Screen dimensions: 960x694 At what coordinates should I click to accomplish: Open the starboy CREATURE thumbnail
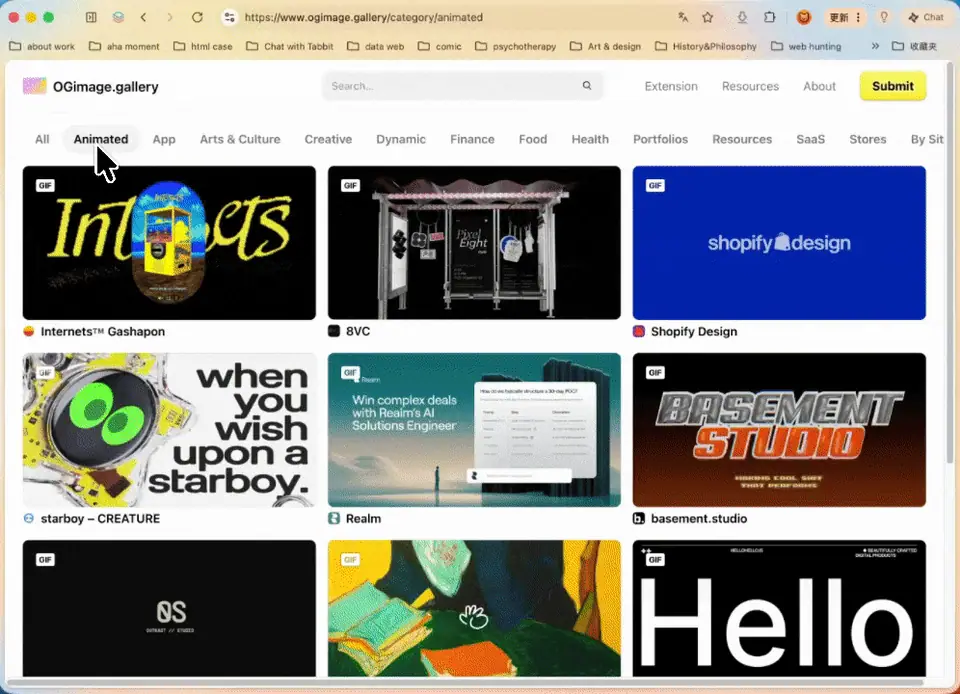(169, 430)
